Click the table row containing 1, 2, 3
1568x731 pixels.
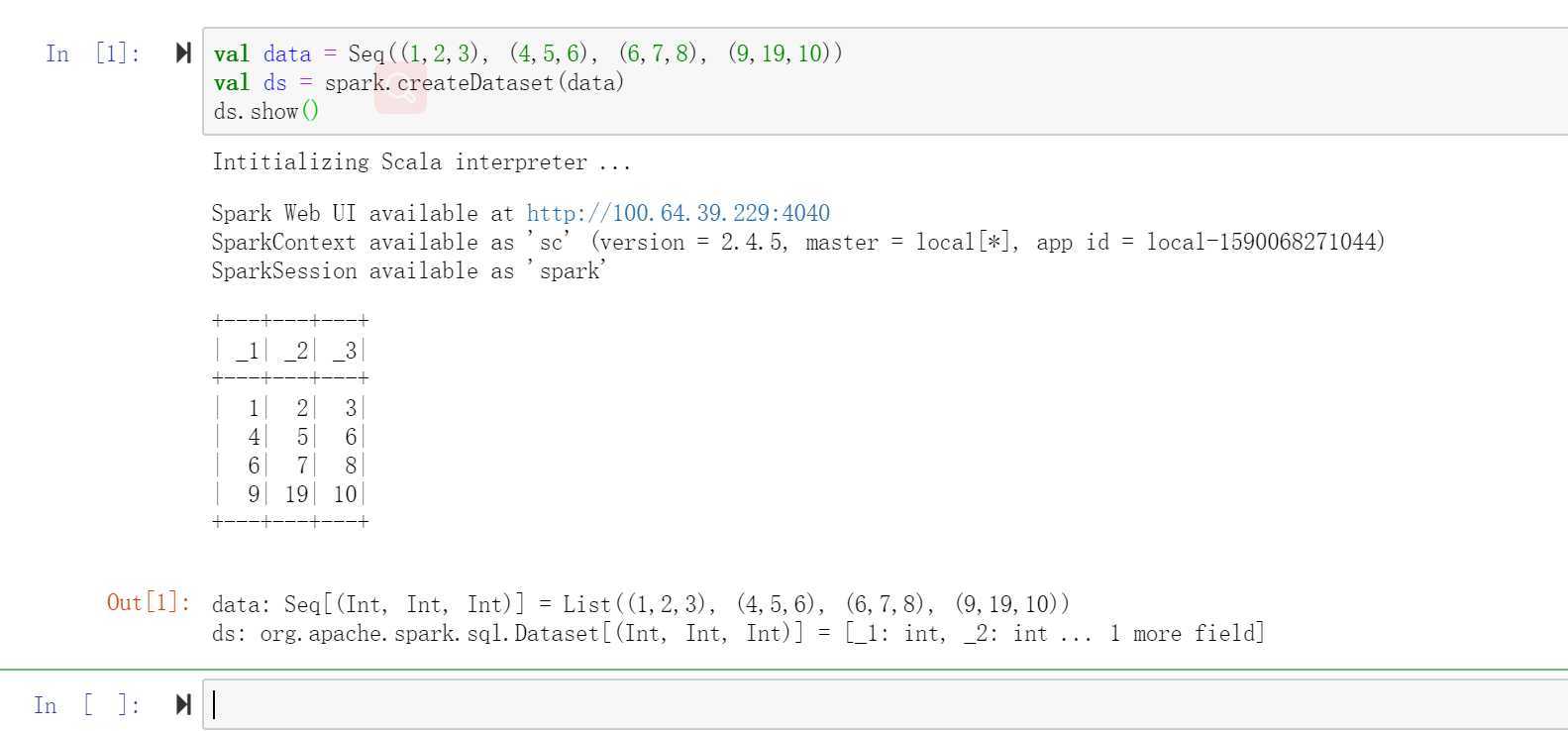290,407
